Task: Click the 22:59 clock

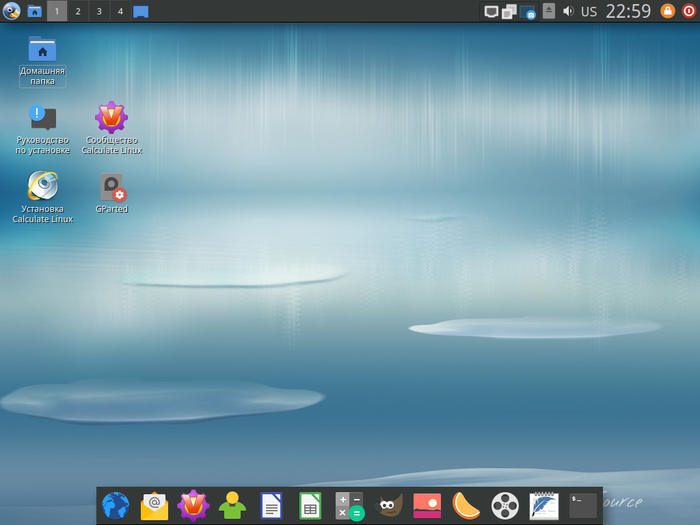Action: point(628,11)
